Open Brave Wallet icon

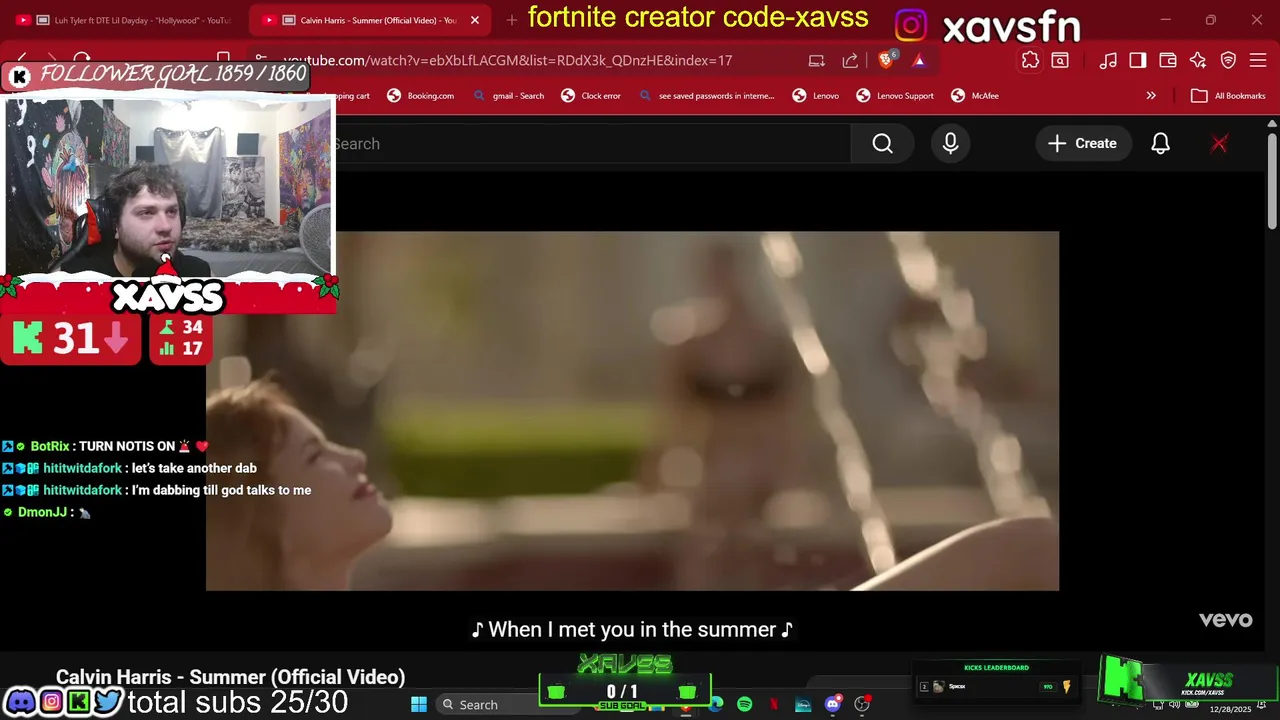click(x=1168, y=60)
